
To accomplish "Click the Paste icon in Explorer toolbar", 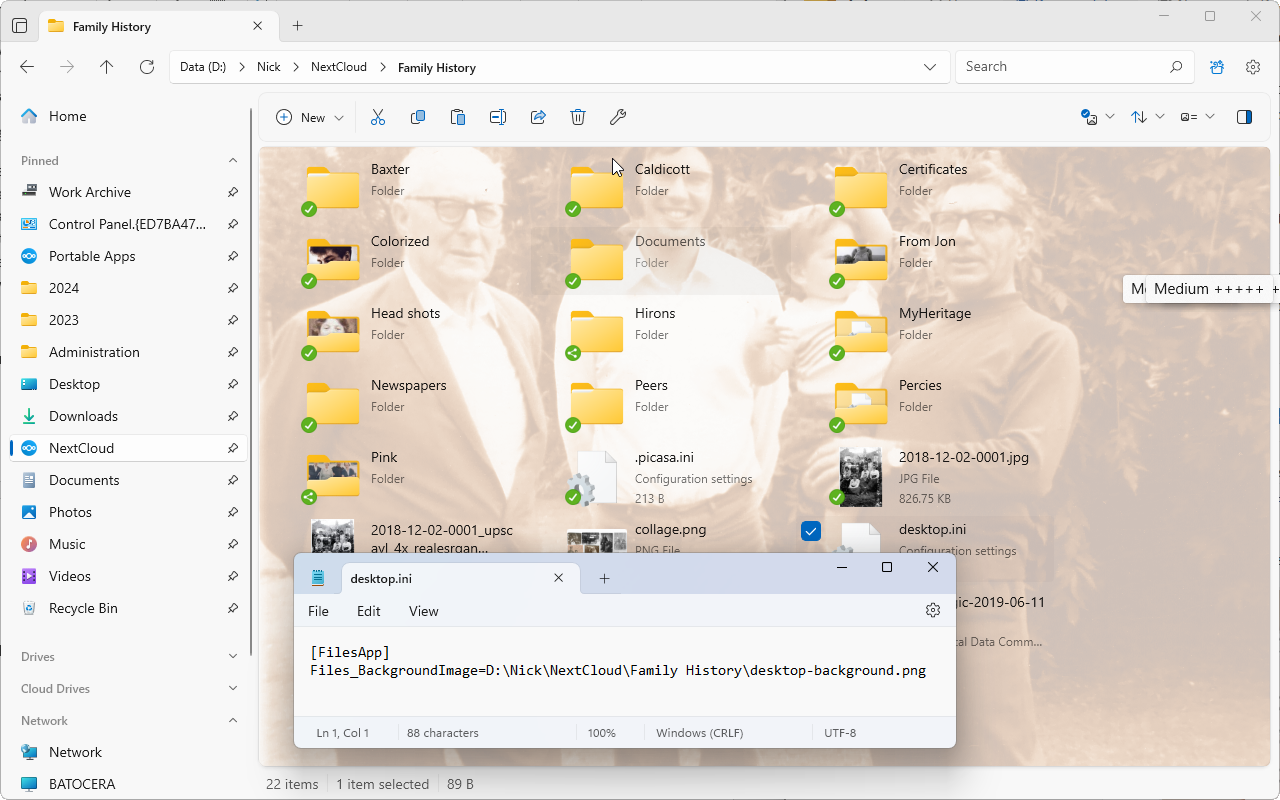I will point(458,117).
